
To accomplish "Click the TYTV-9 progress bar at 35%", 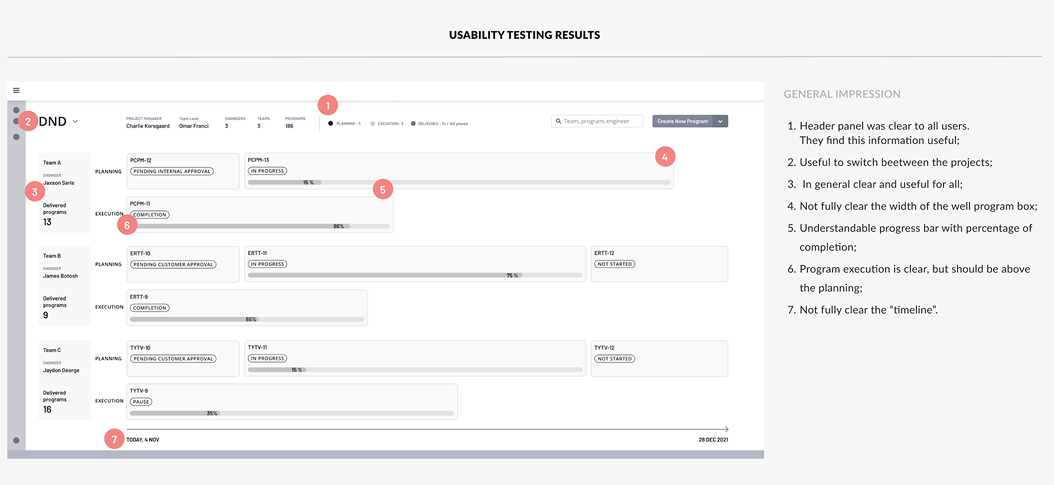I will [292, 413].
